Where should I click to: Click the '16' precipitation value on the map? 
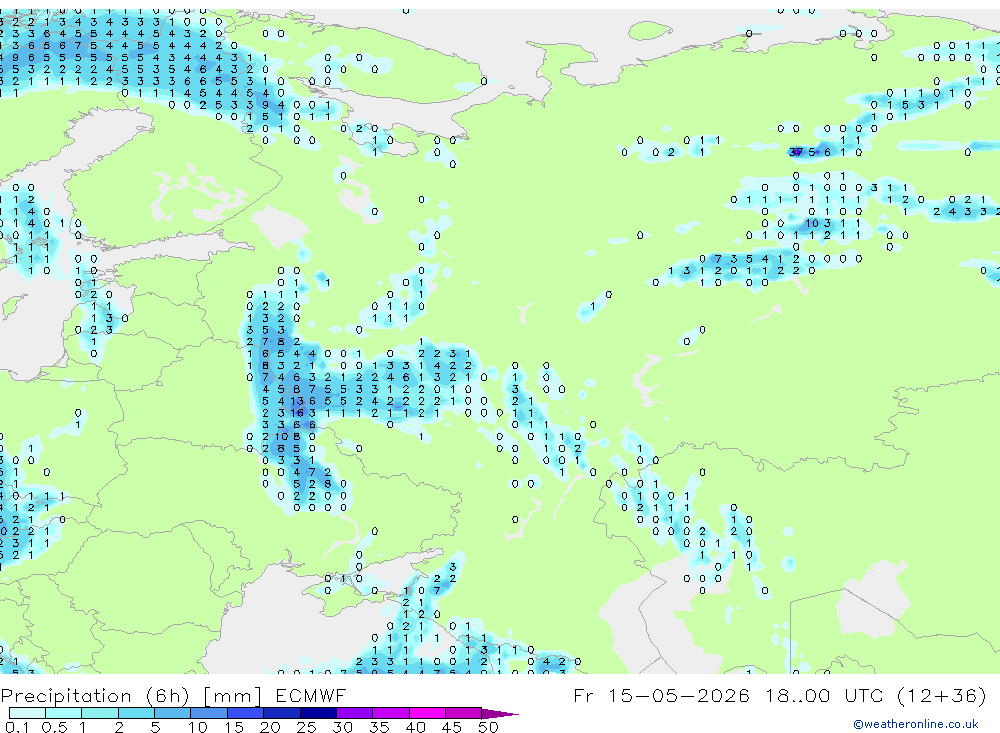297,413
